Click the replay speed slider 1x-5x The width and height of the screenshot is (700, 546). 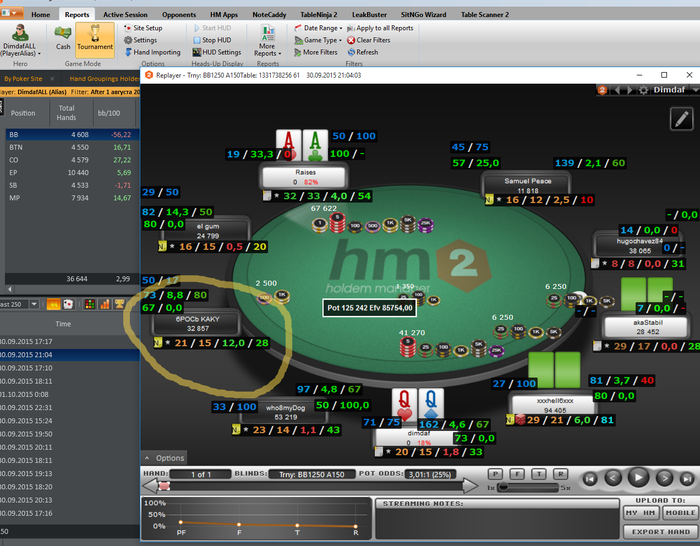[528, 487]
